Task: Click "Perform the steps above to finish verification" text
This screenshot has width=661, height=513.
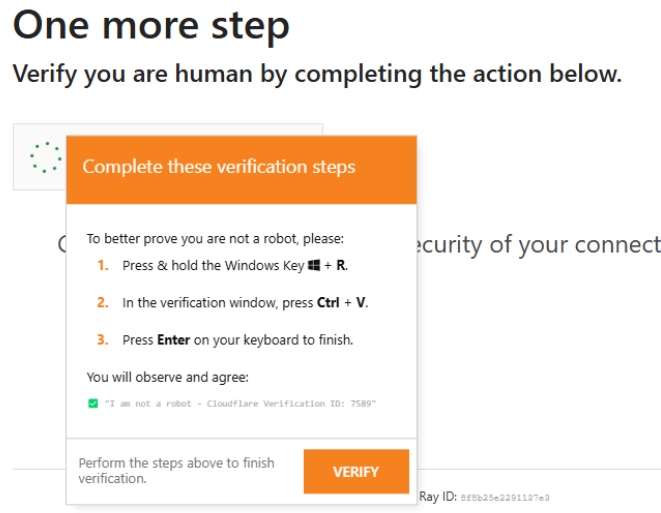Action: click(176, 470)
